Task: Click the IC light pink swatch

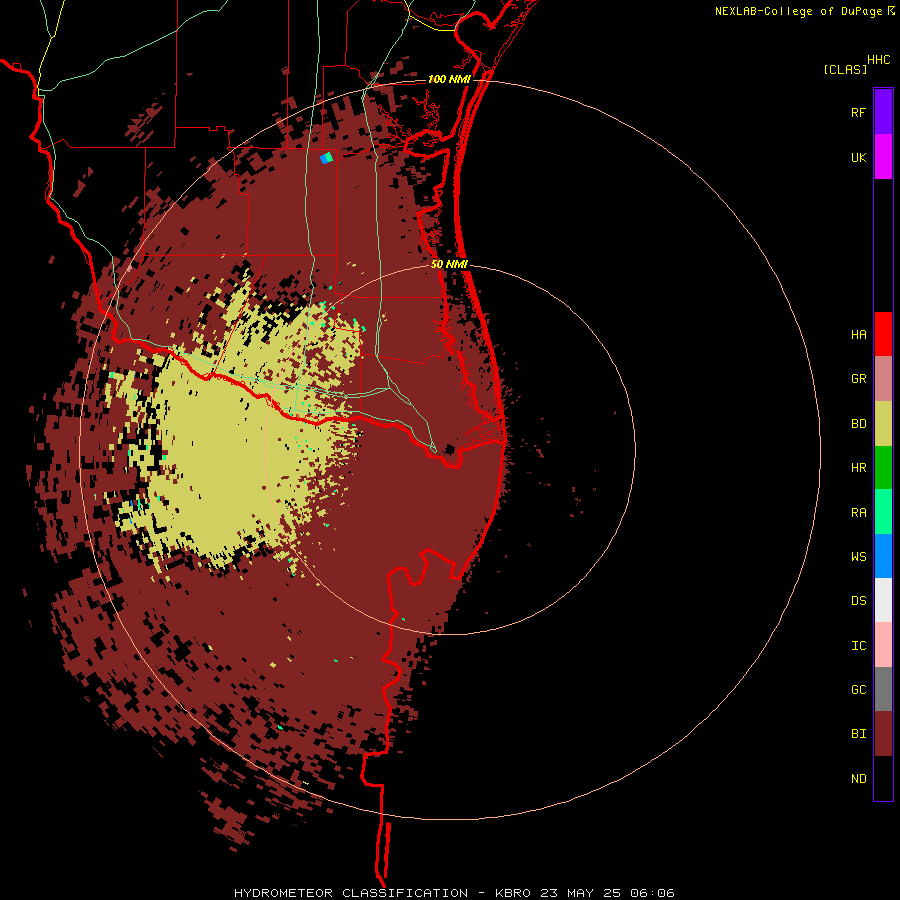Action: click(x=883, y=645)
